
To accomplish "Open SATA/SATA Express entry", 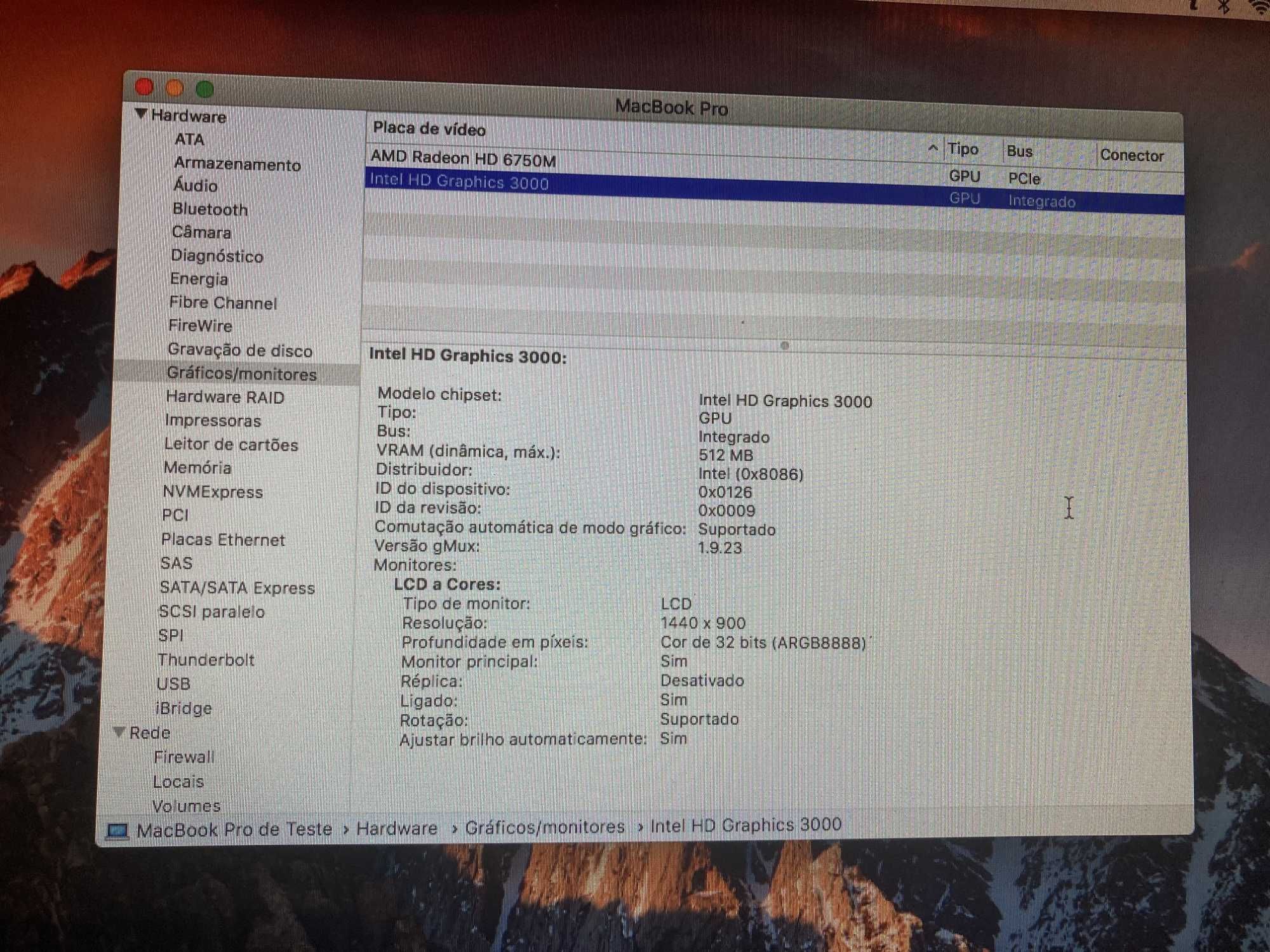I will point(237,587).
